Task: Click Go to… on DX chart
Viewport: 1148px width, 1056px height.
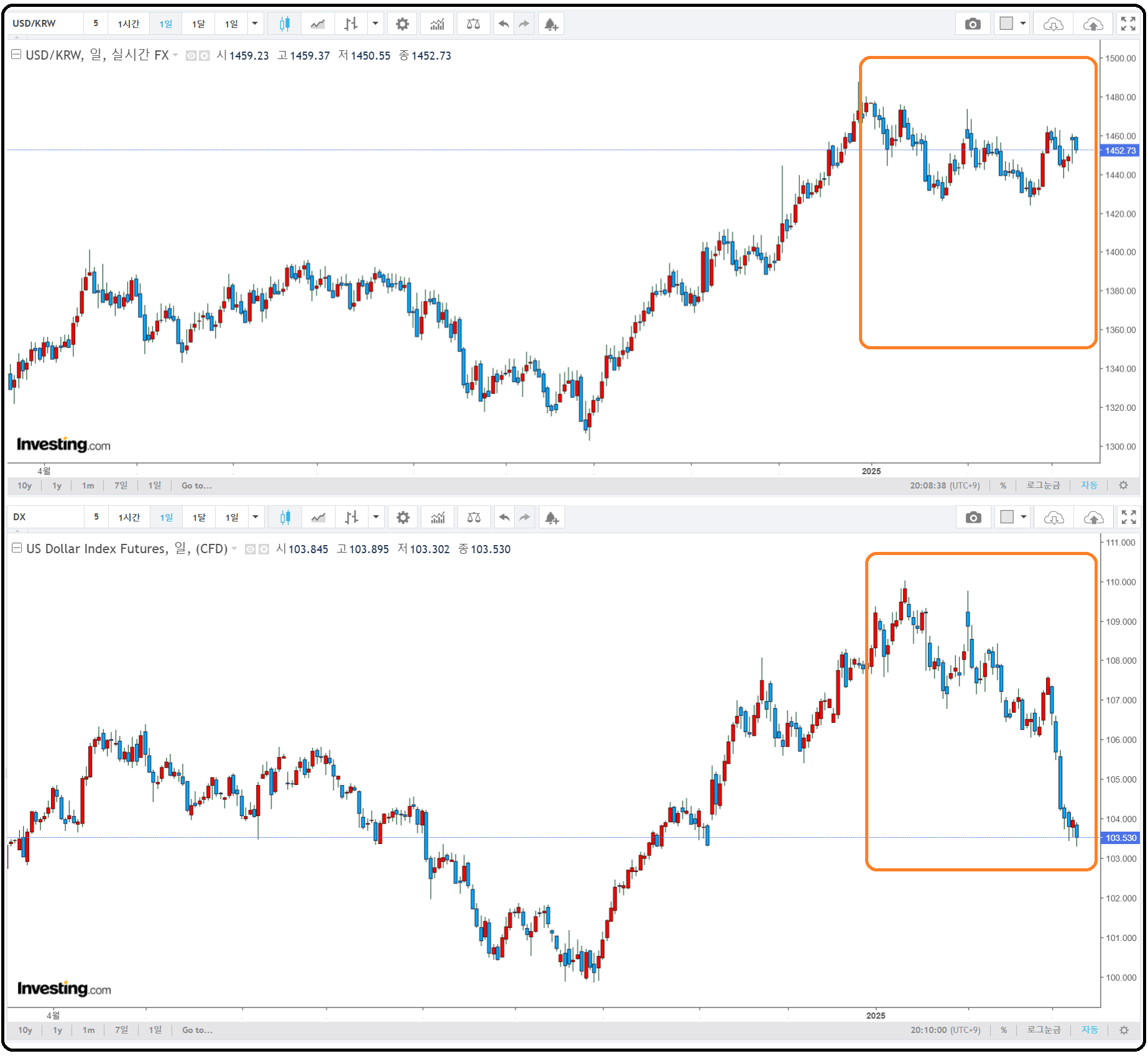Action: 197,1030
